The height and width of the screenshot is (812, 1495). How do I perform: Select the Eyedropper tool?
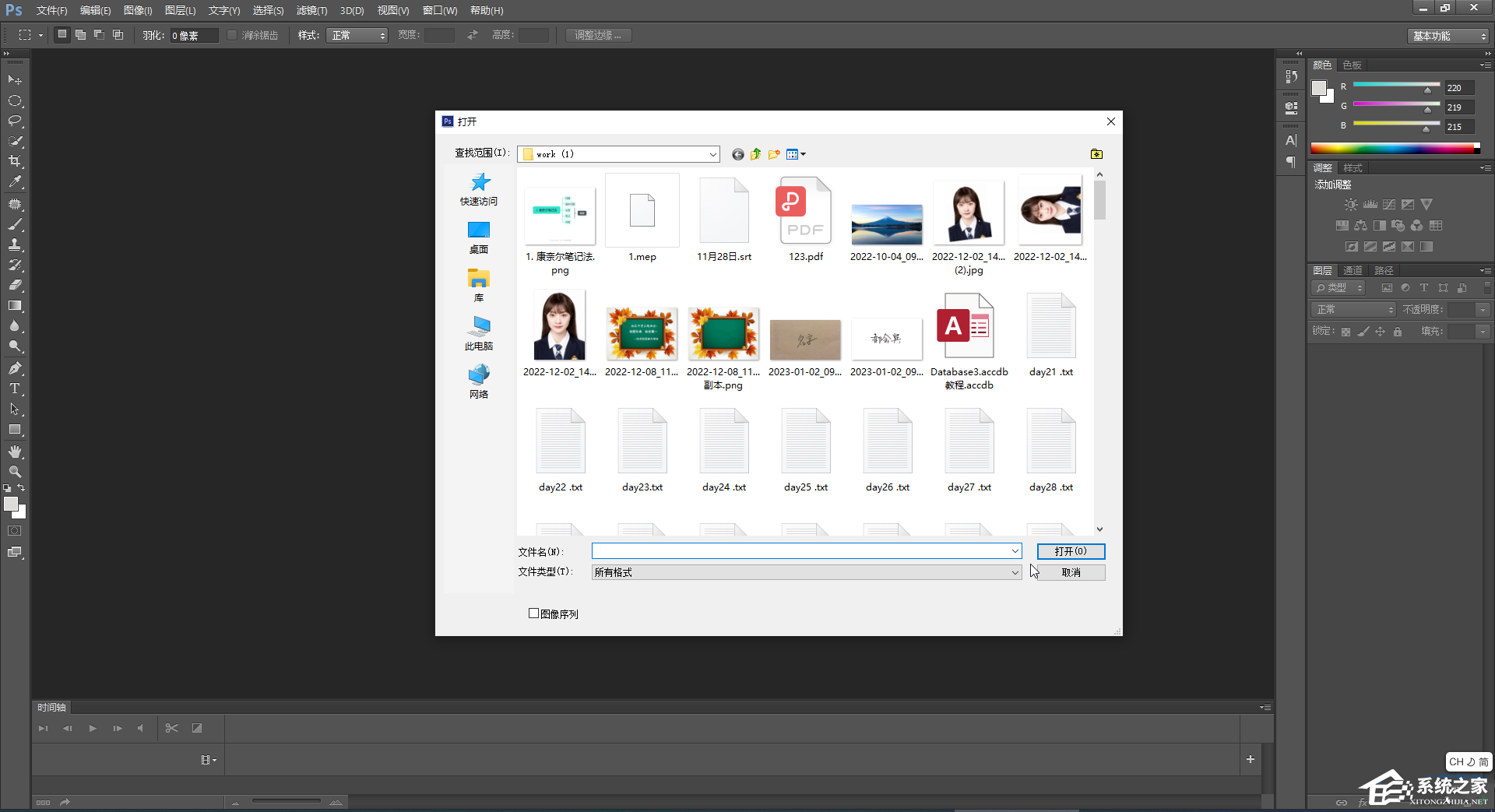(x=15, y=181)
